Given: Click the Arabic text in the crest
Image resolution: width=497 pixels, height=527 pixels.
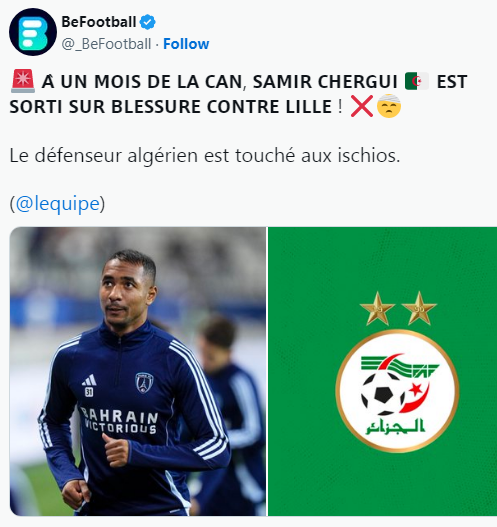Looking at the screenshot, I should pyautogui.click(x=395, y=427).
